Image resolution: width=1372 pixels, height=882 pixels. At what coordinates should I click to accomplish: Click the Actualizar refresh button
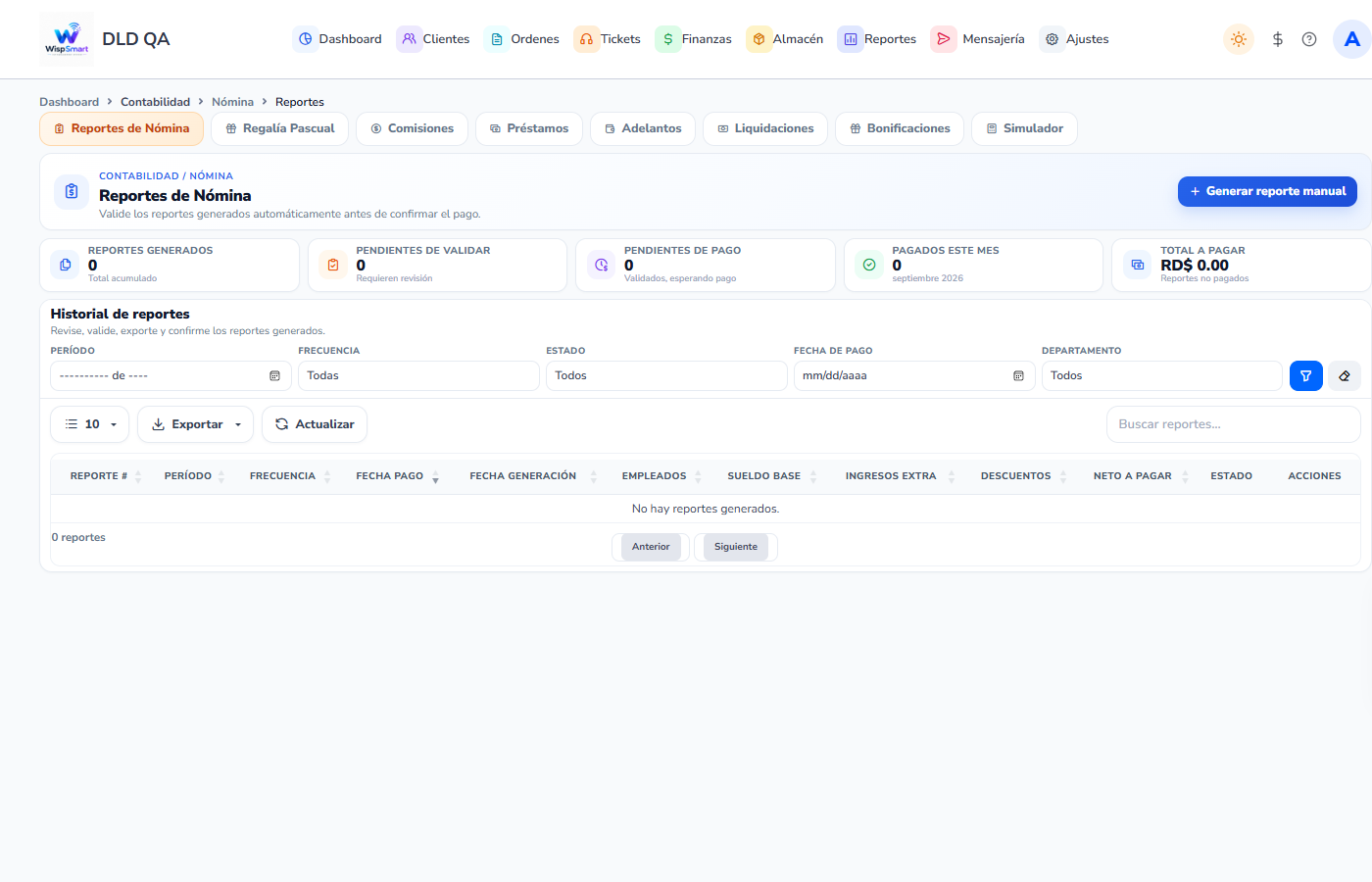pyautogui.click(x=315, y=424)
